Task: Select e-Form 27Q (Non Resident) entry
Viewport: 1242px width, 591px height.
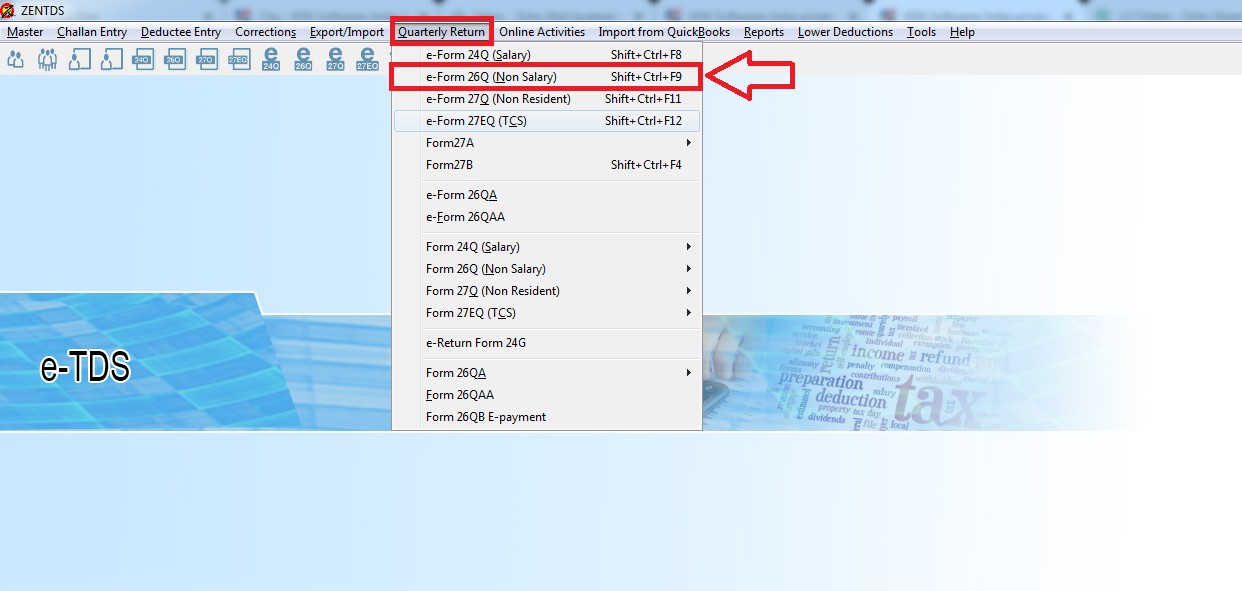Action: click(x=547, y=99)
